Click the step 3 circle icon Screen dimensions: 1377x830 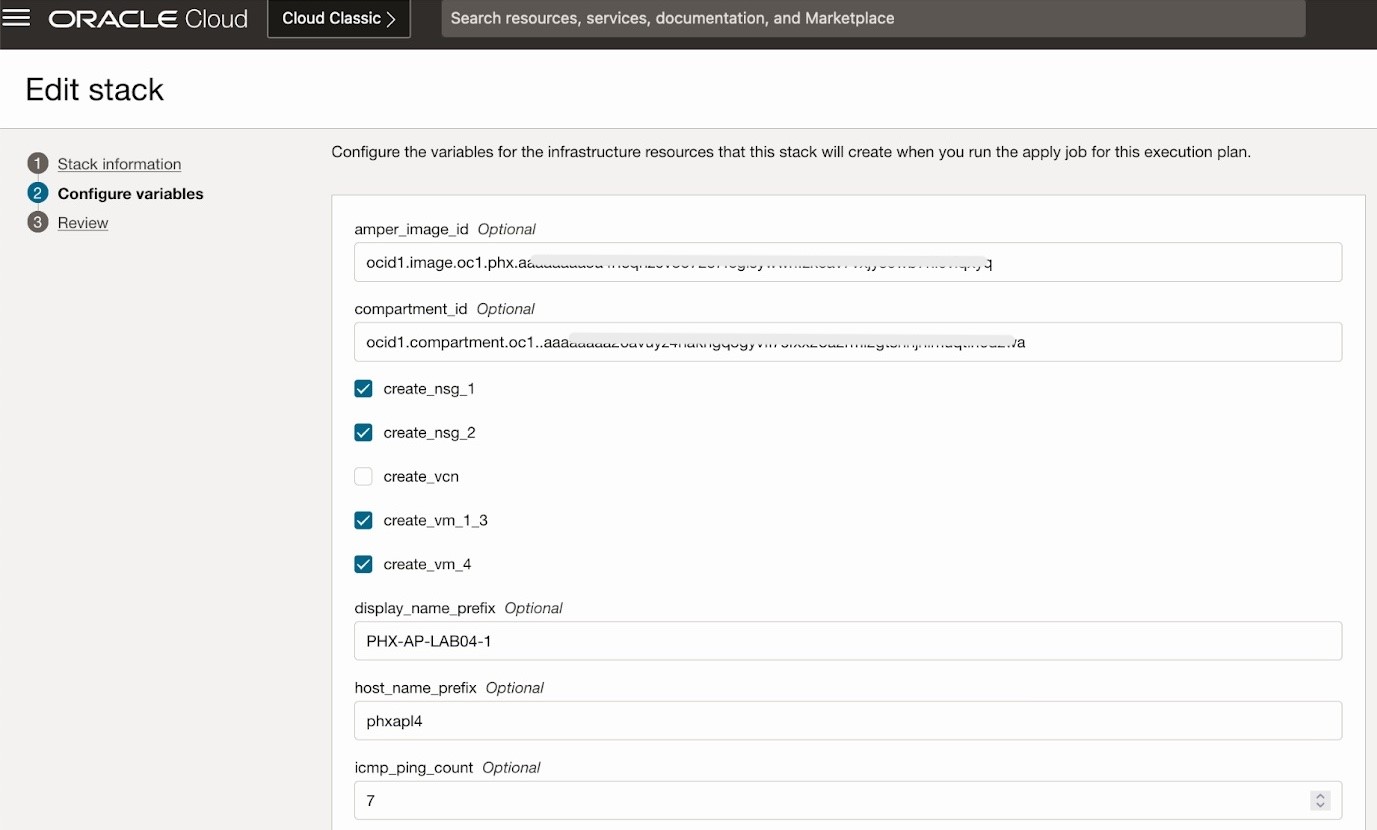(x=38, y=222)
